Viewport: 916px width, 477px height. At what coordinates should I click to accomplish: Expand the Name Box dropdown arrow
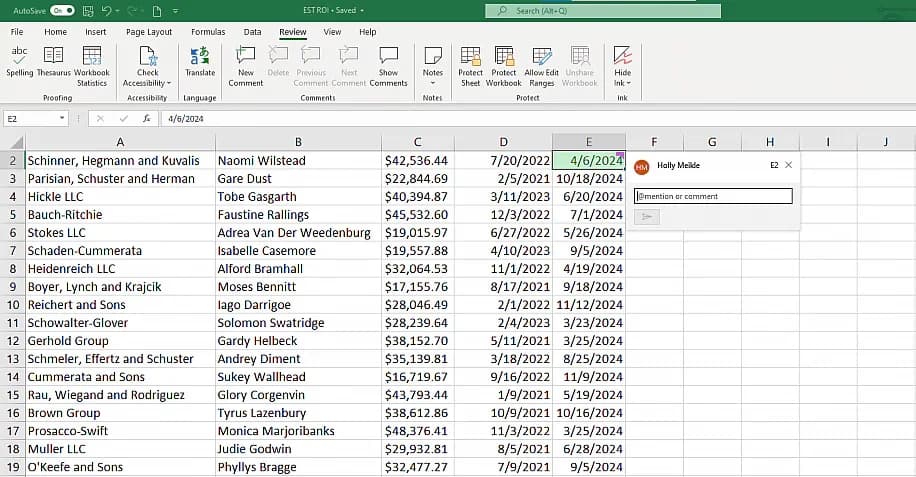[62, 118]
